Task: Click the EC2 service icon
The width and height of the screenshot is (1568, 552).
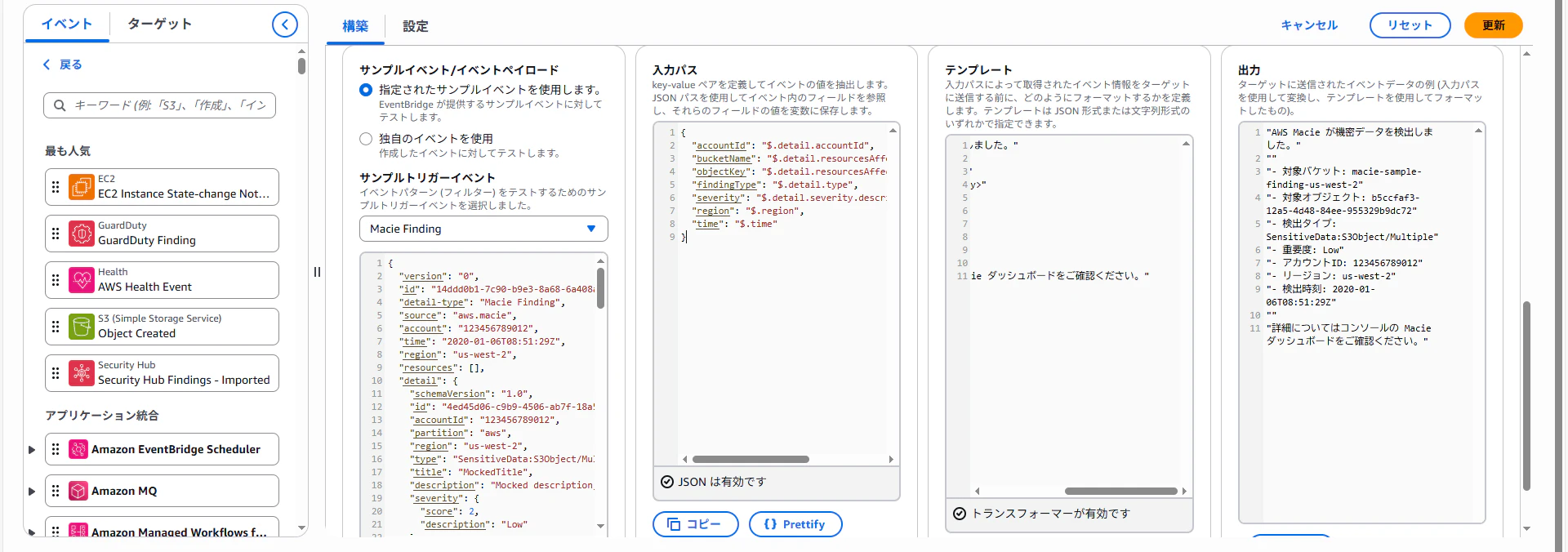Action: [82, 187]
